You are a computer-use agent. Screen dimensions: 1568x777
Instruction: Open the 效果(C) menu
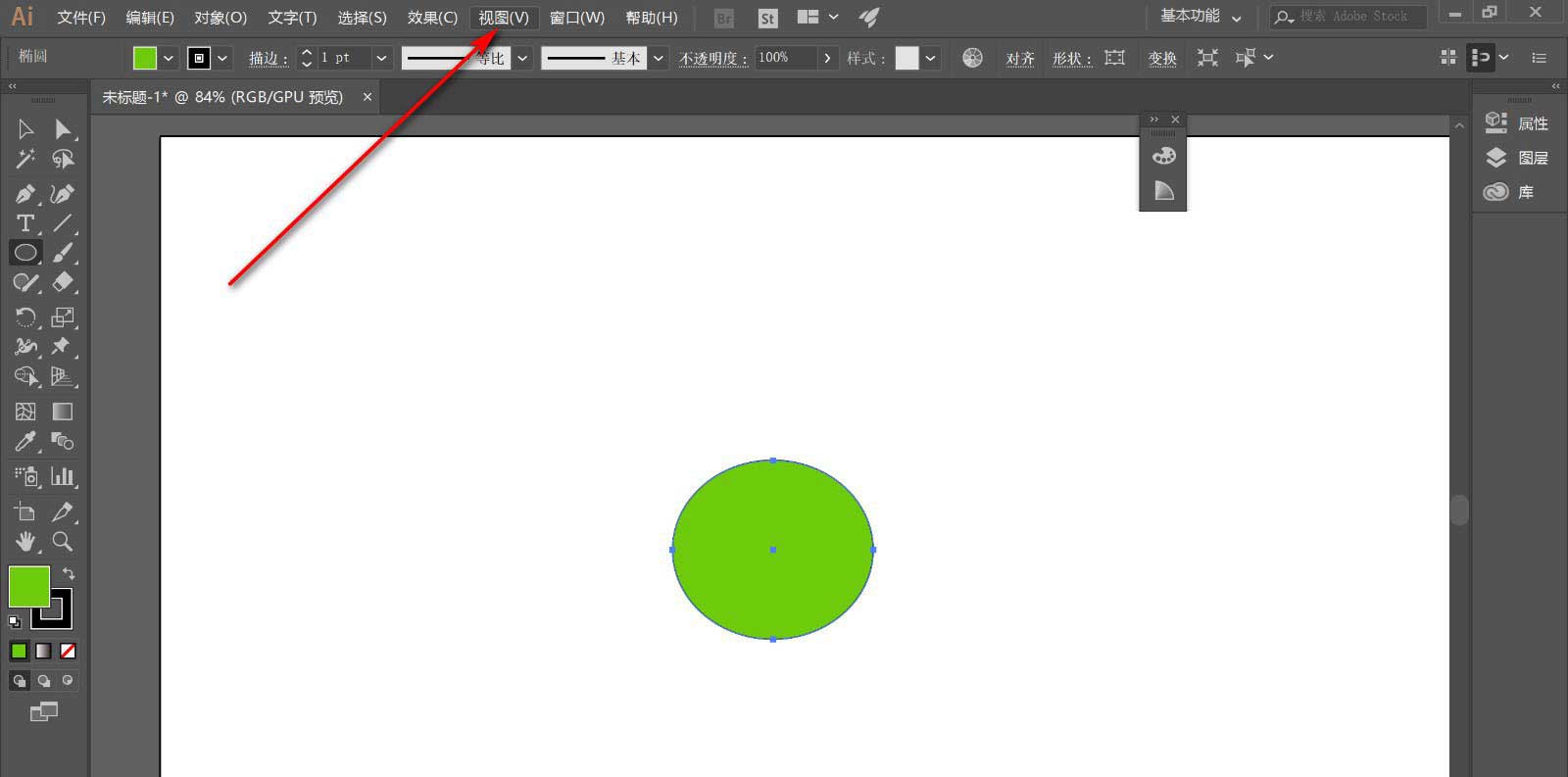(x=432, y=18)
